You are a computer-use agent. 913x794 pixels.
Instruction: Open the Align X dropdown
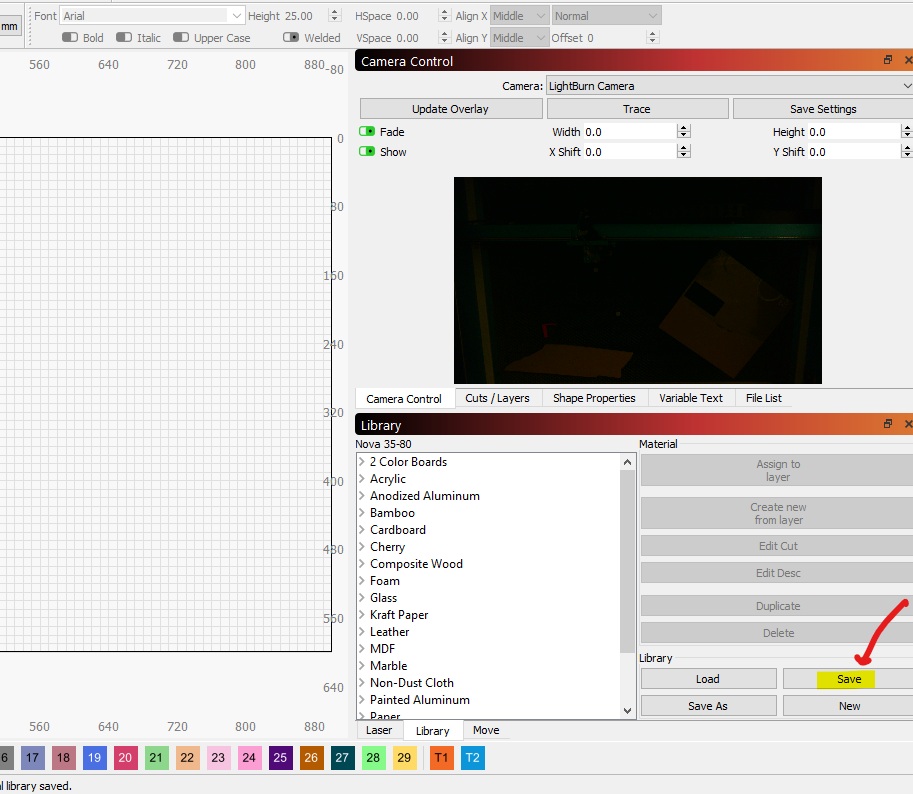pos(519,16)
